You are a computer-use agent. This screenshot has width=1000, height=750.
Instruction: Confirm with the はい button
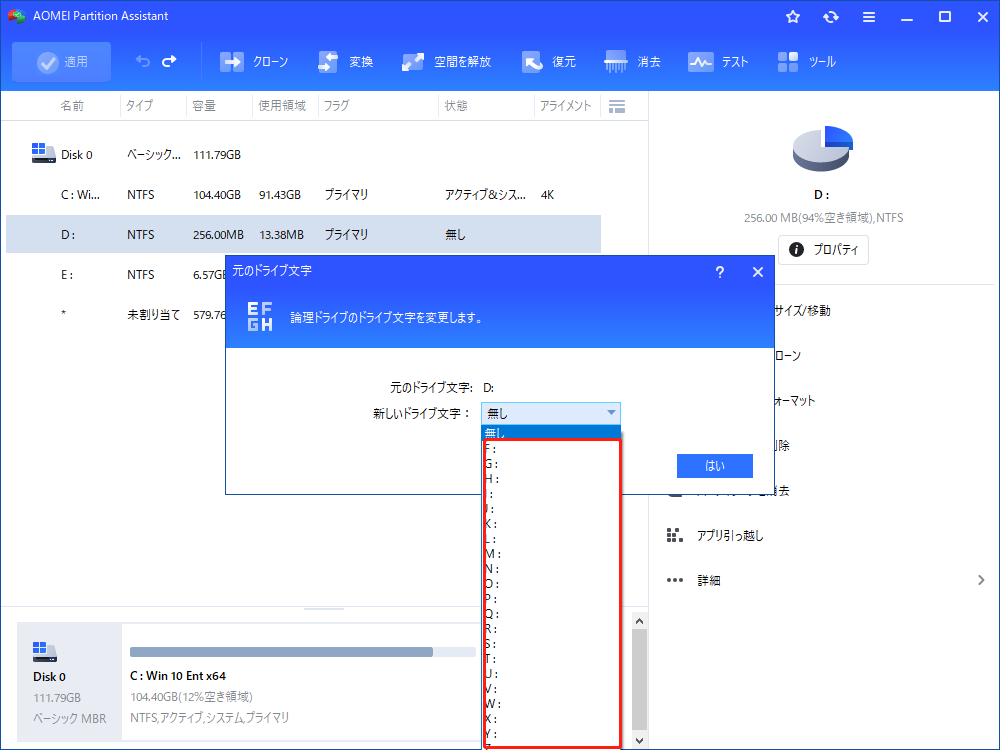click(x=714, y=466)
